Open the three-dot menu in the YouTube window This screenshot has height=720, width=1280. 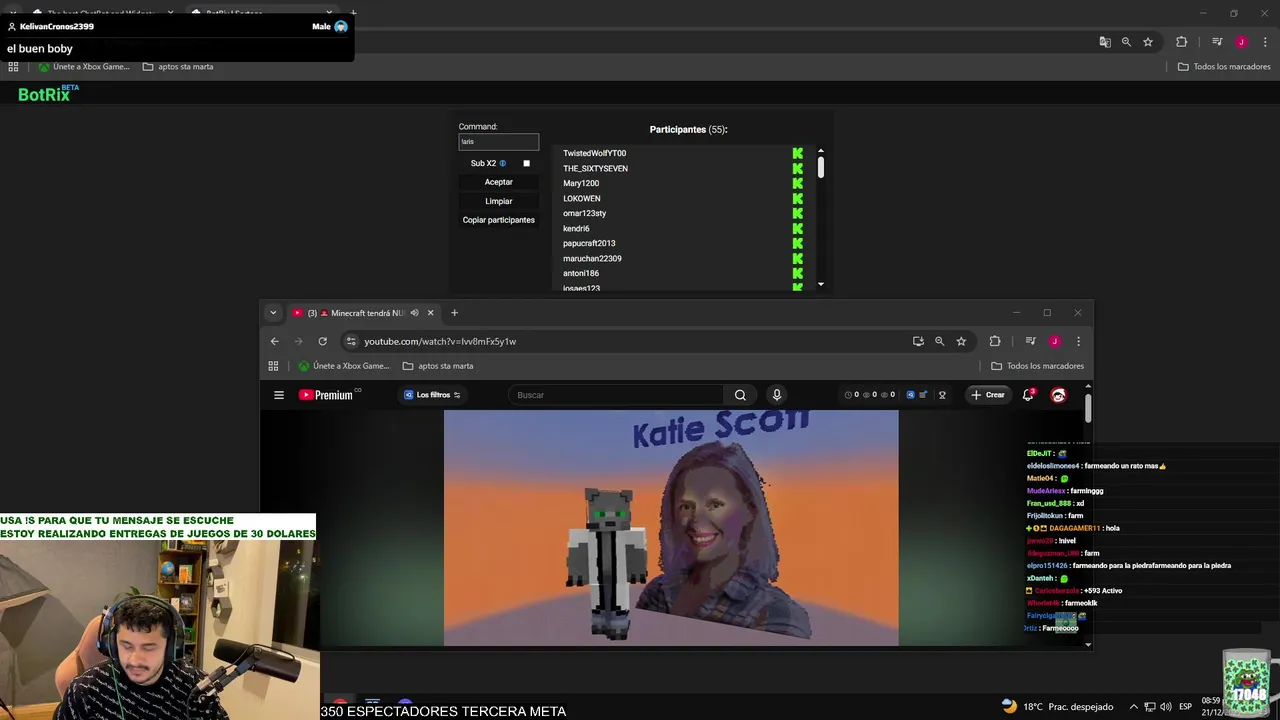[x=1078, y=341]
